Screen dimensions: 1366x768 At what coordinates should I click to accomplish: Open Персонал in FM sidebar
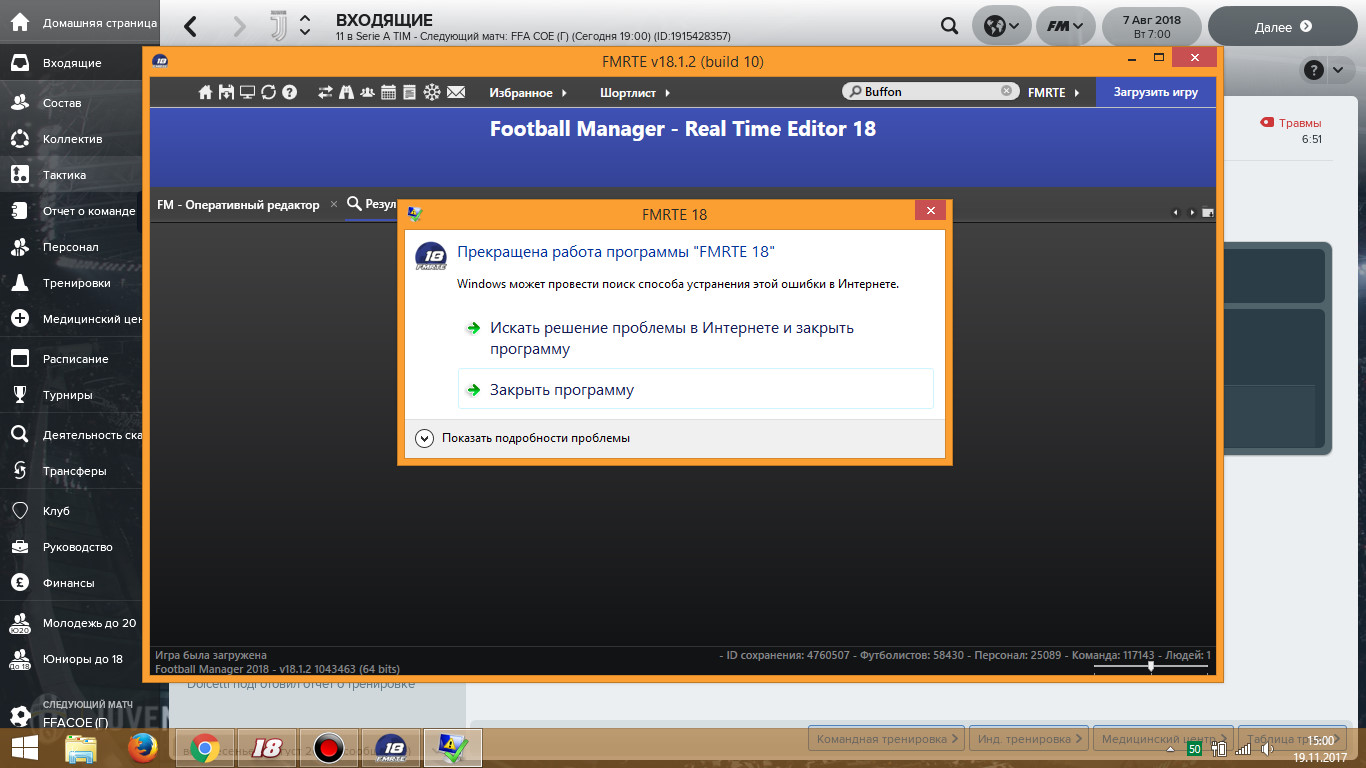(x=71, y=247)
